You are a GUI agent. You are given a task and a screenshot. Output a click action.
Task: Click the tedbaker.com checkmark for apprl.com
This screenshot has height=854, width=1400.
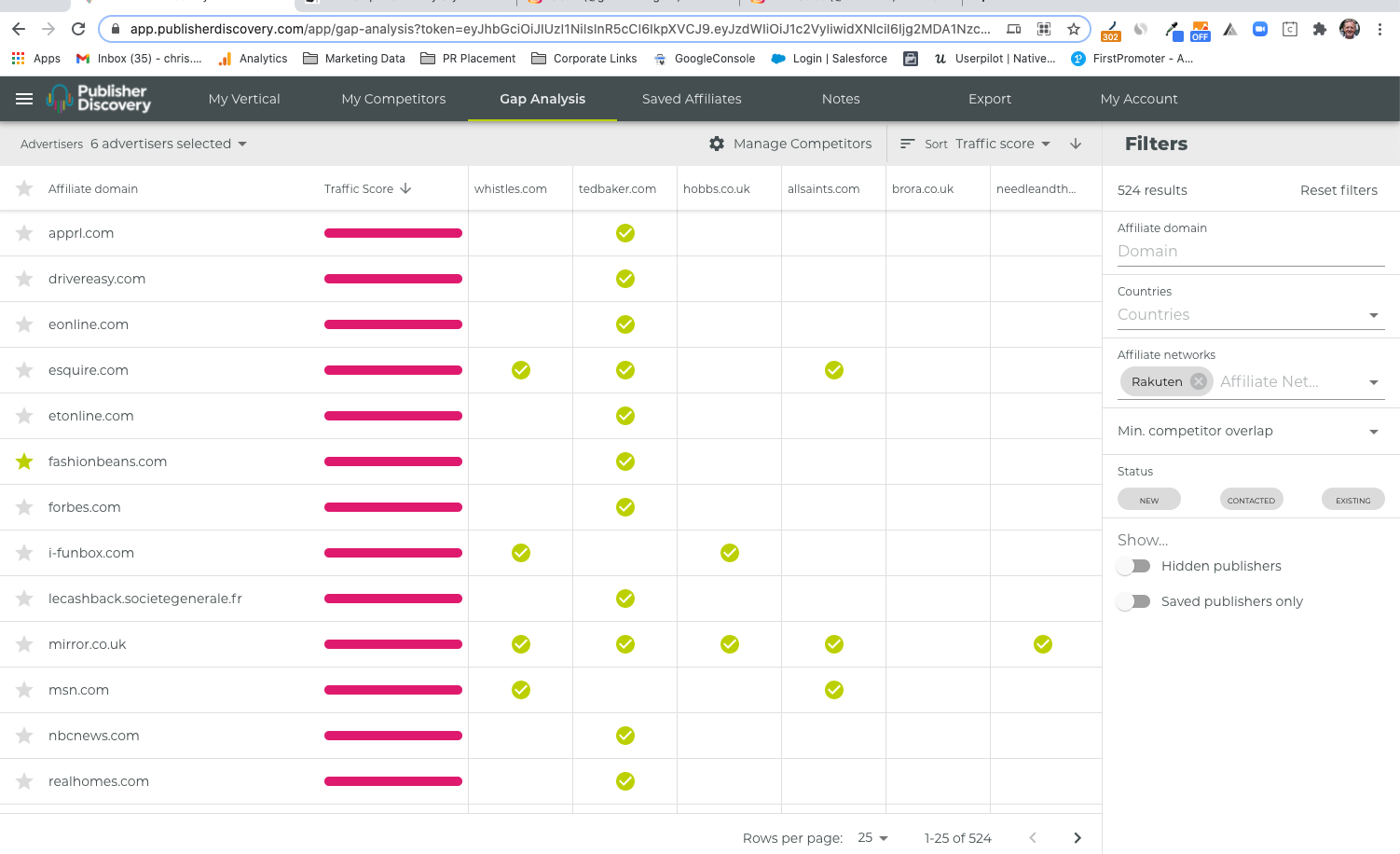point(625,233)
